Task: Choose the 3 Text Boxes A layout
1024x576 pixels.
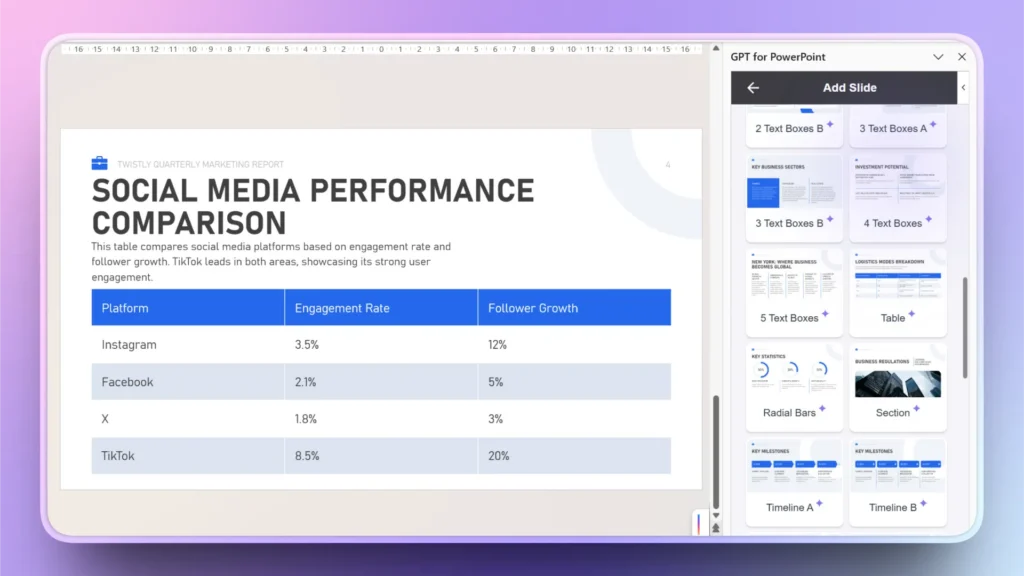Action: [x=898, y=128]
